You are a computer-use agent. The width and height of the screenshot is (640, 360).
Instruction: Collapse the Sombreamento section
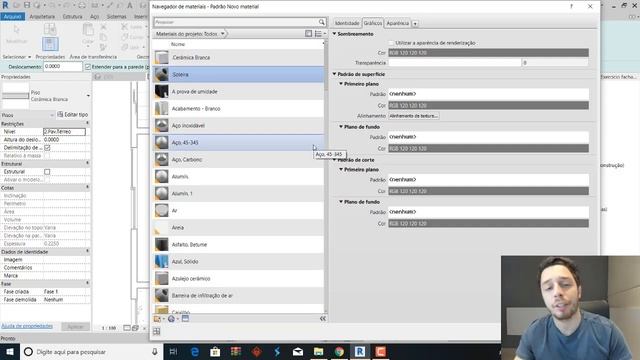(x=334, y=34)
